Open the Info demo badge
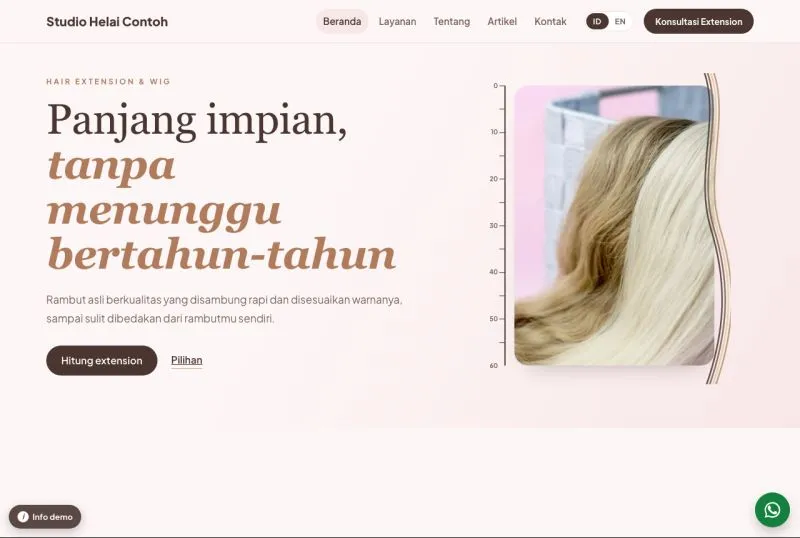This screenshot has height=538, width=800. (45, 517)
